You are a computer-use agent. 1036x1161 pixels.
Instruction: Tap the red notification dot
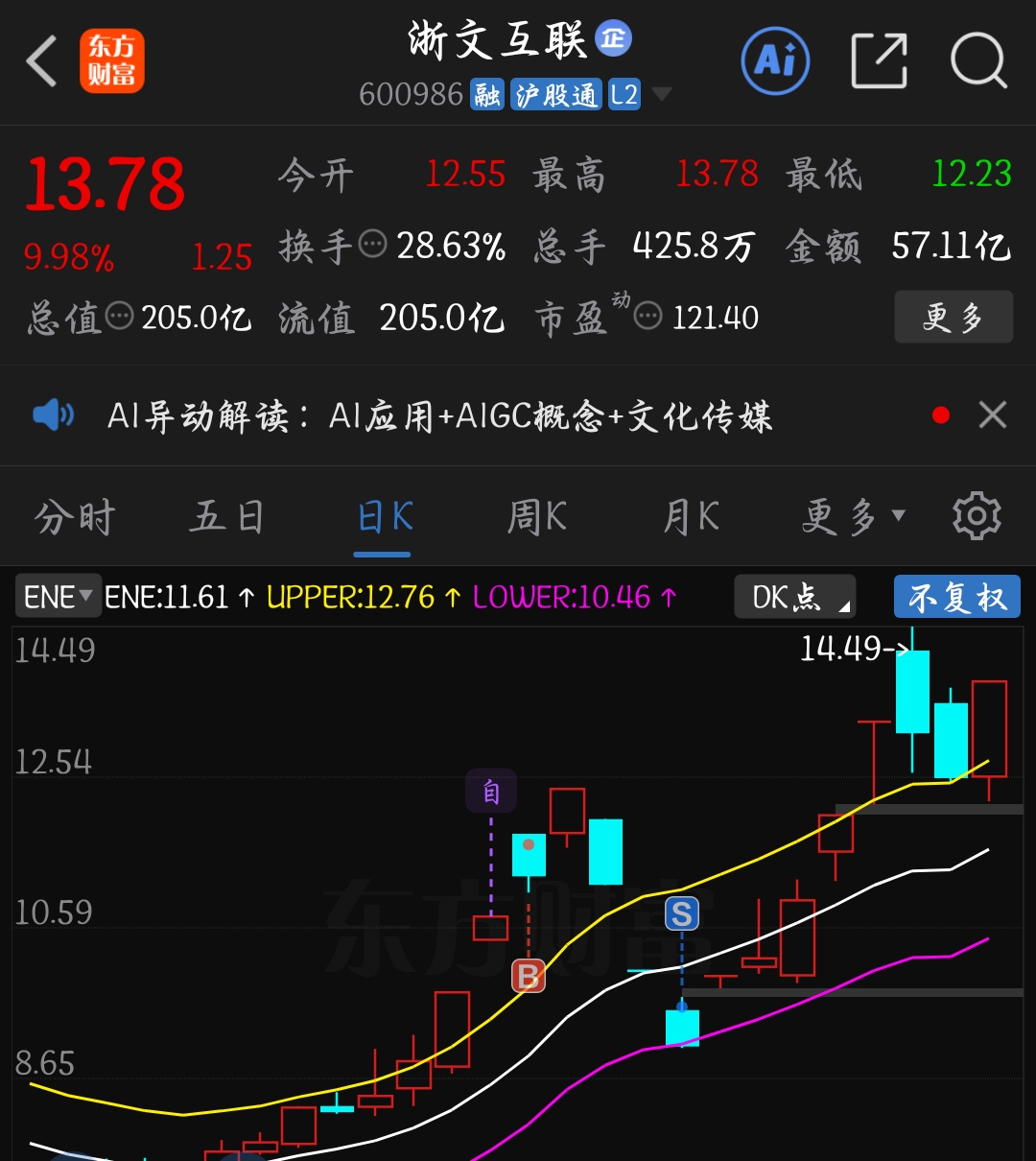point(941,415)
